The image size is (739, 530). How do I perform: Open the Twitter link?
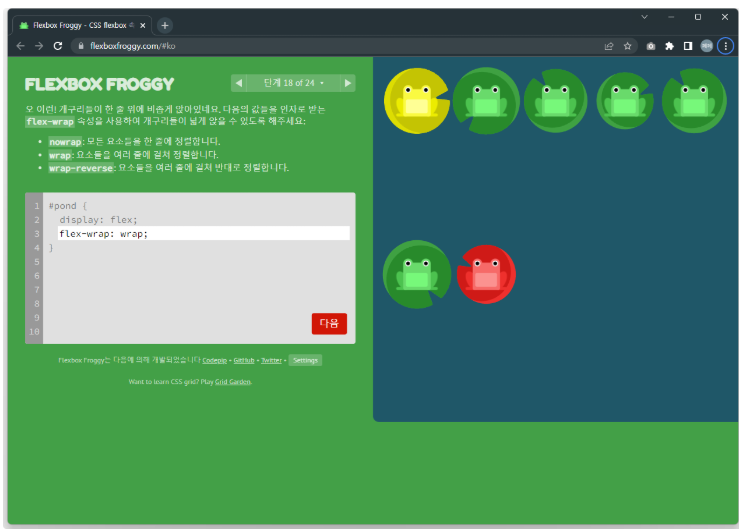(271, 360)
